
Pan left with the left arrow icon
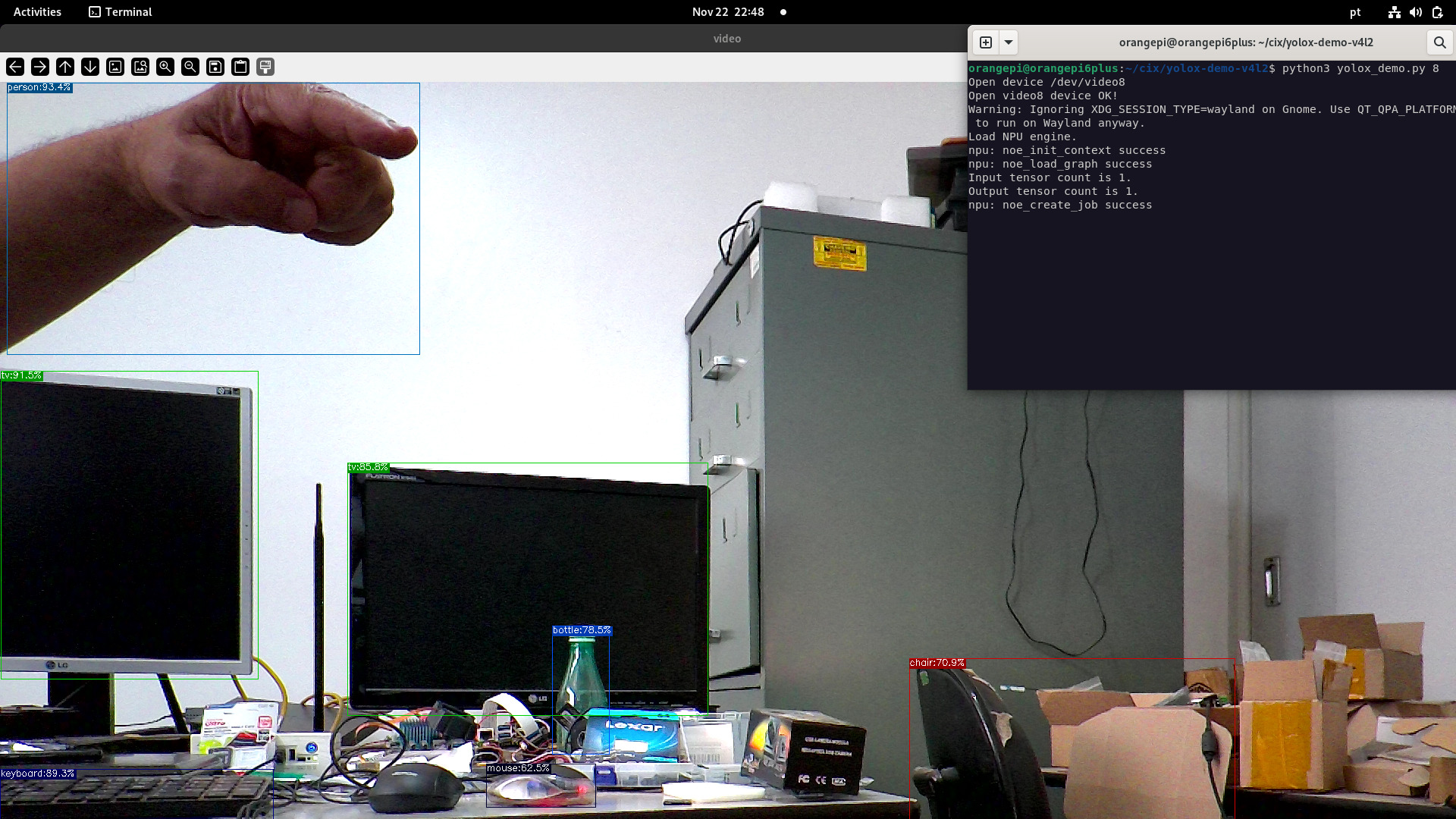15,67
